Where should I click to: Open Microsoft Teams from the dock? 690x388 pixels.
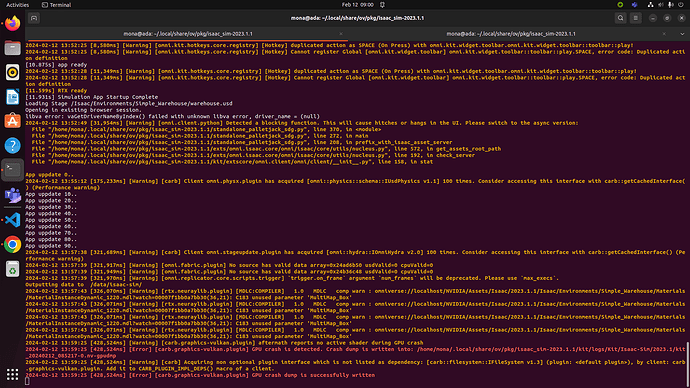point(12,195)
